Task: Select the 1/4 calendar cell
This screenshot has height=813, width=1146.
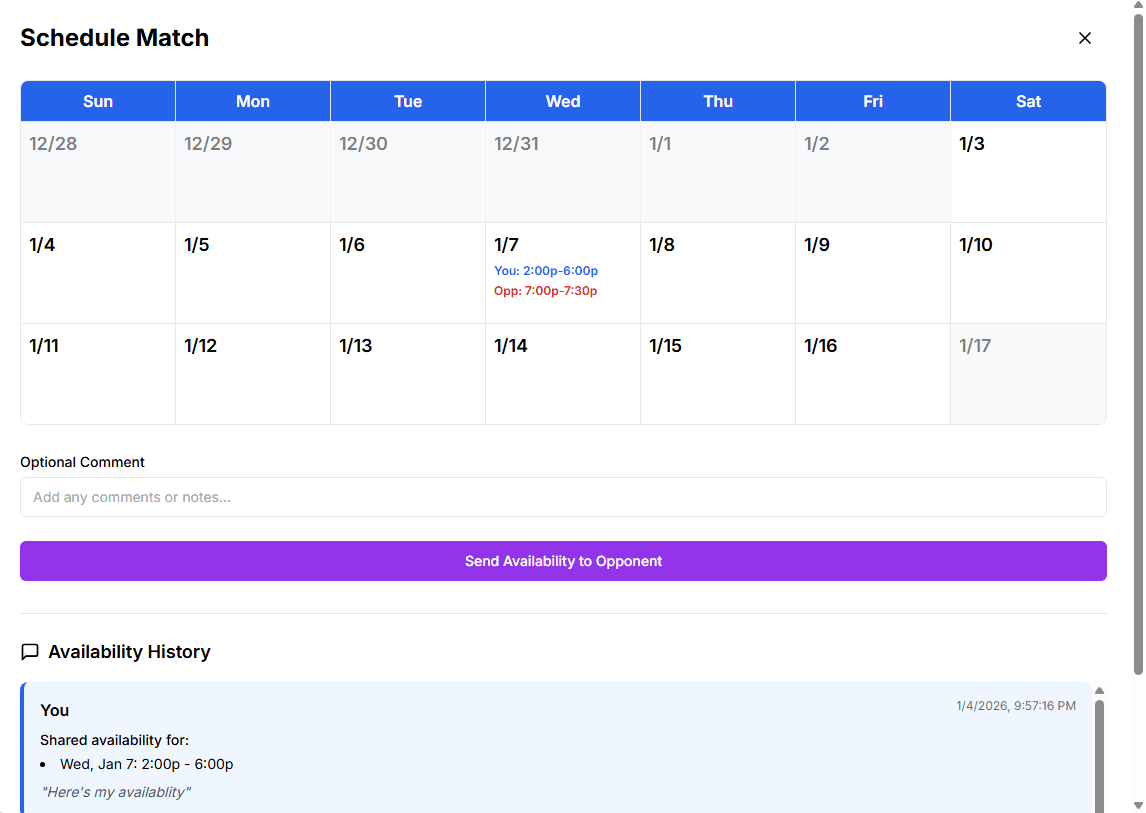Action: (x=97, y=272)
